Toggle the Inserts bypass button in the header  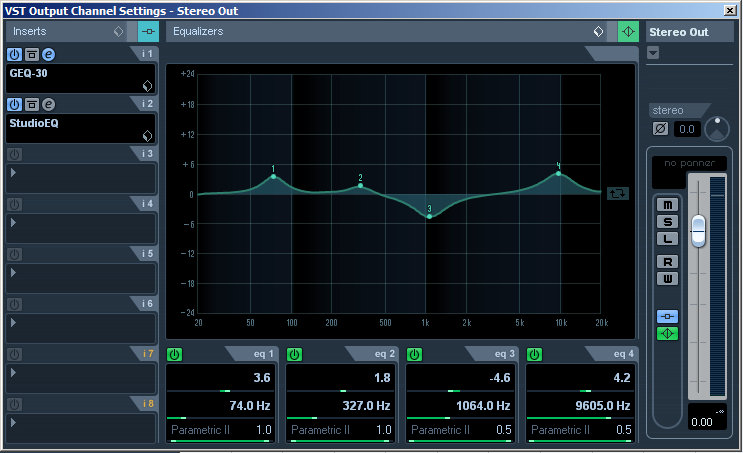[148, 32]
